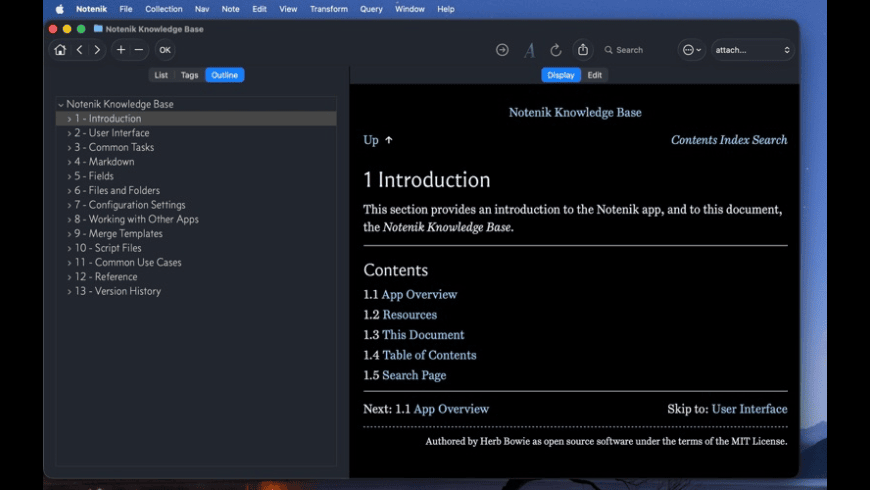
Task: Open the Nav menu
Action: click(x=202, y=9)
